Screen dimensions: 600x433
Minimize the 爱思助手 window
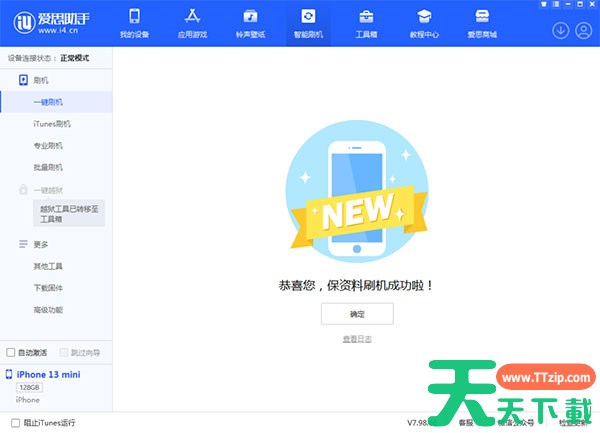tap(568, 4)
